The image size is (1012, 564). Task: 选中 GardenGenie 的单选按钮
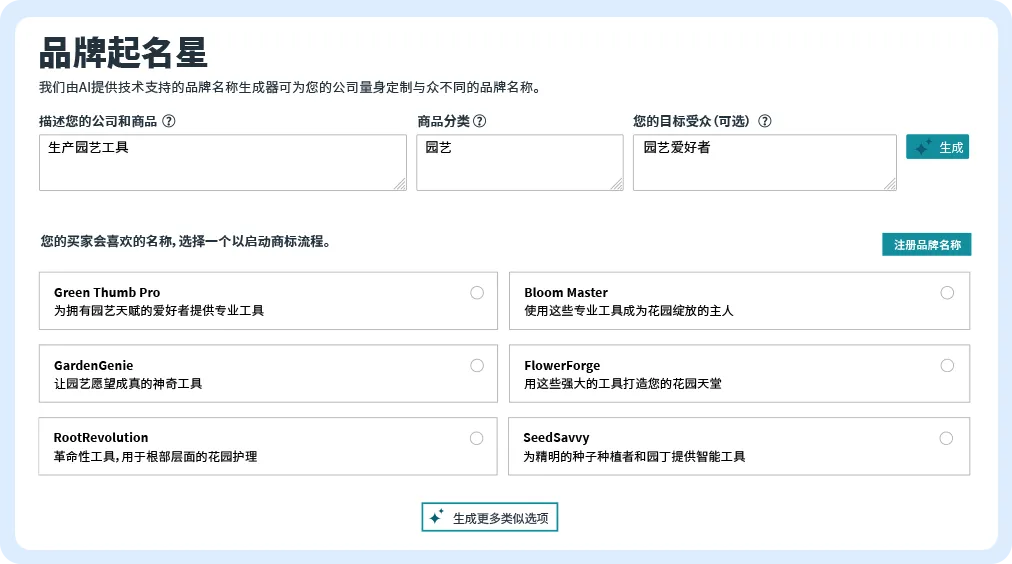(x=477, y=365)
